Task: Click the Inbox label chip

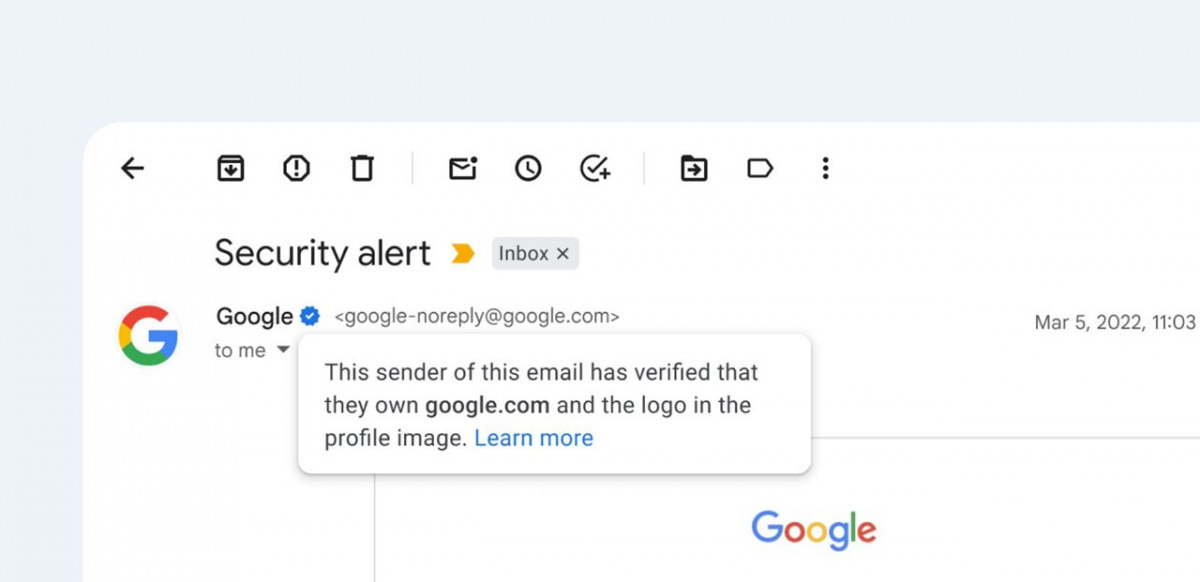Action: [x=524, y=254]
